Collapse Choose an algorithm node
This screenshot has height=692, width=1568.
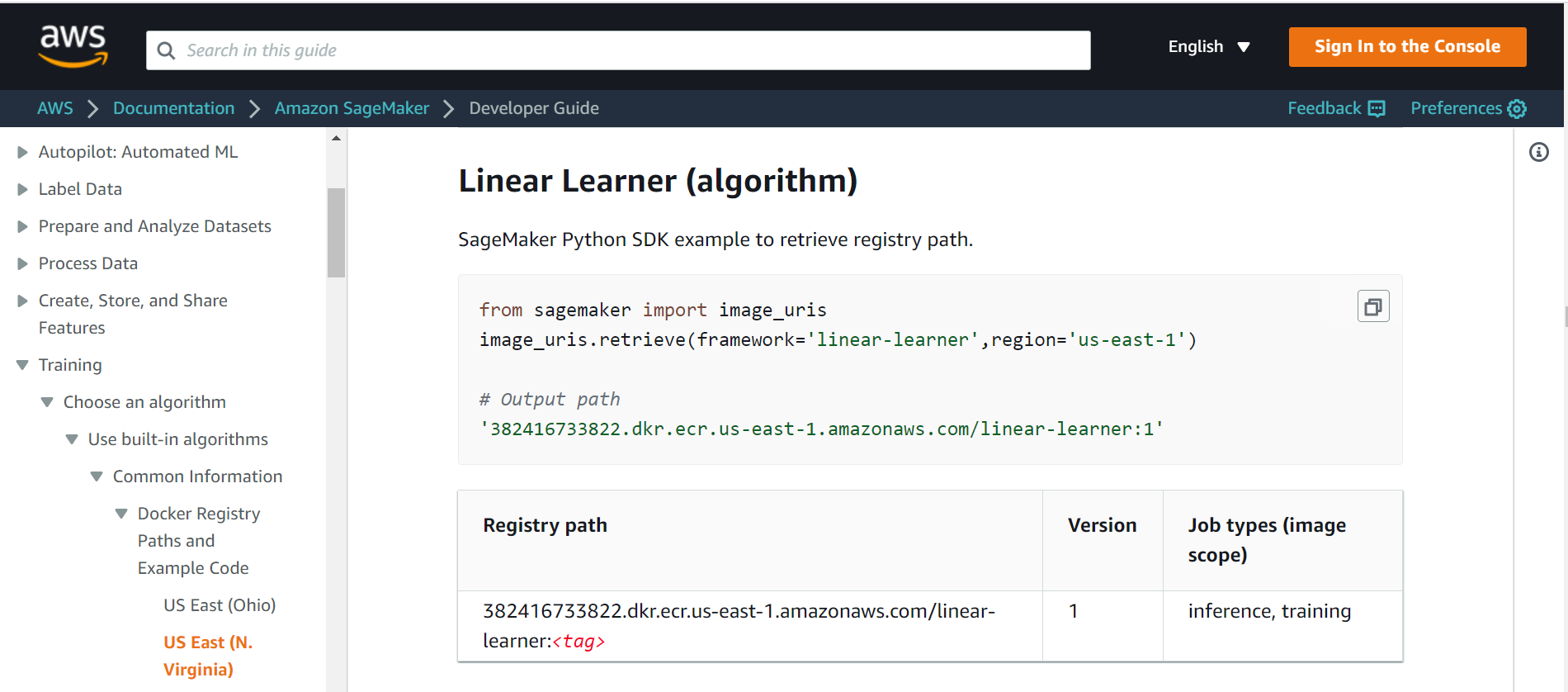[47, 402]
